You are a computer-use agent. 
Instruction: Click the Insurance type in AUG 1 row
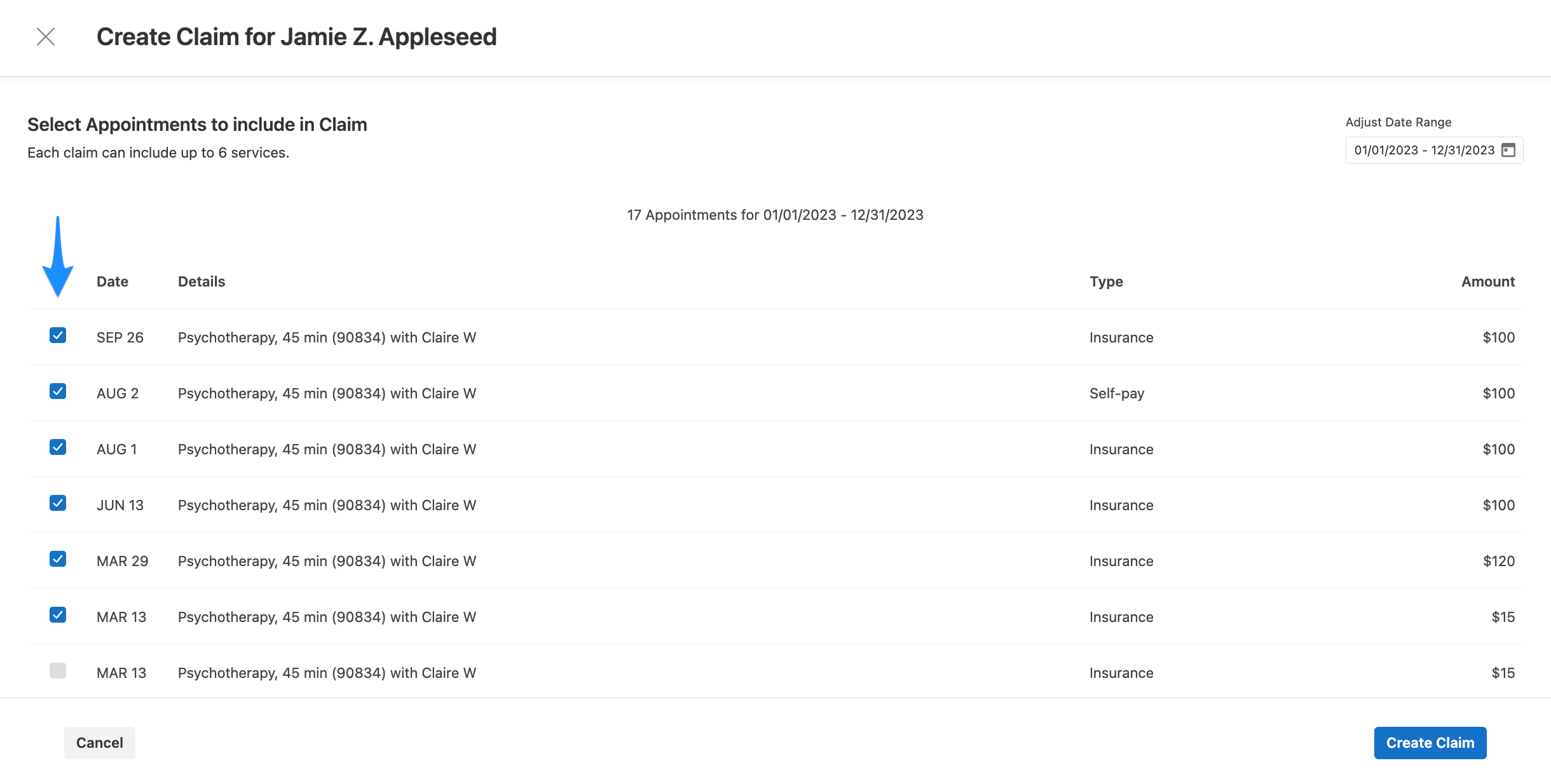(1121, 449)
